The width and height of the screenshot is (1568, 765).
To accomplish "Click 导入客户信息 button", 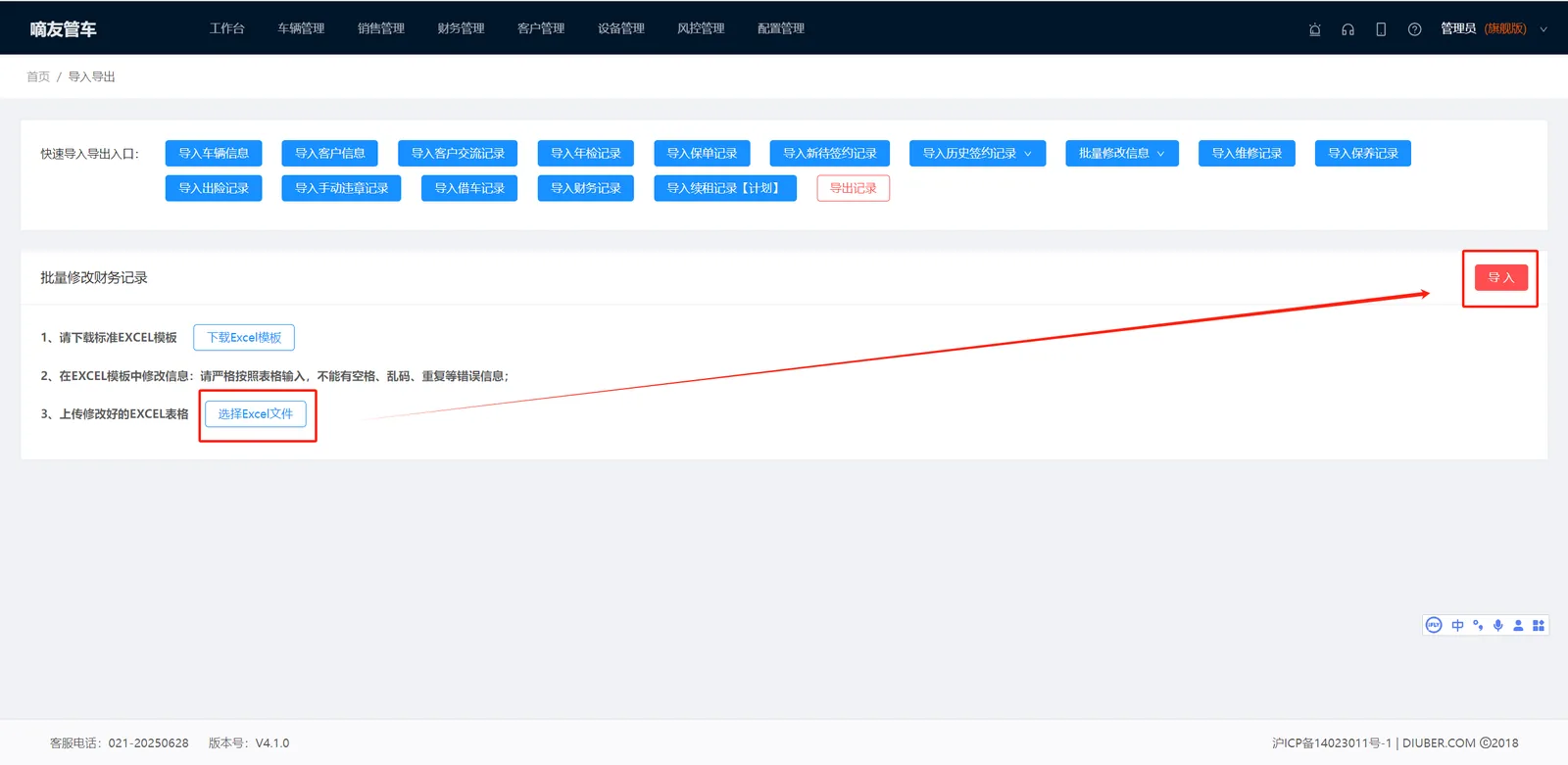I will pos(330,153).
